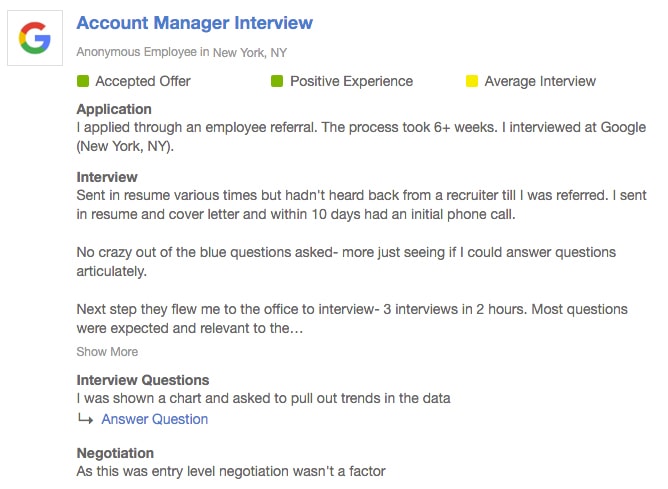Click the New York, NY location text

tap(250, 52)
